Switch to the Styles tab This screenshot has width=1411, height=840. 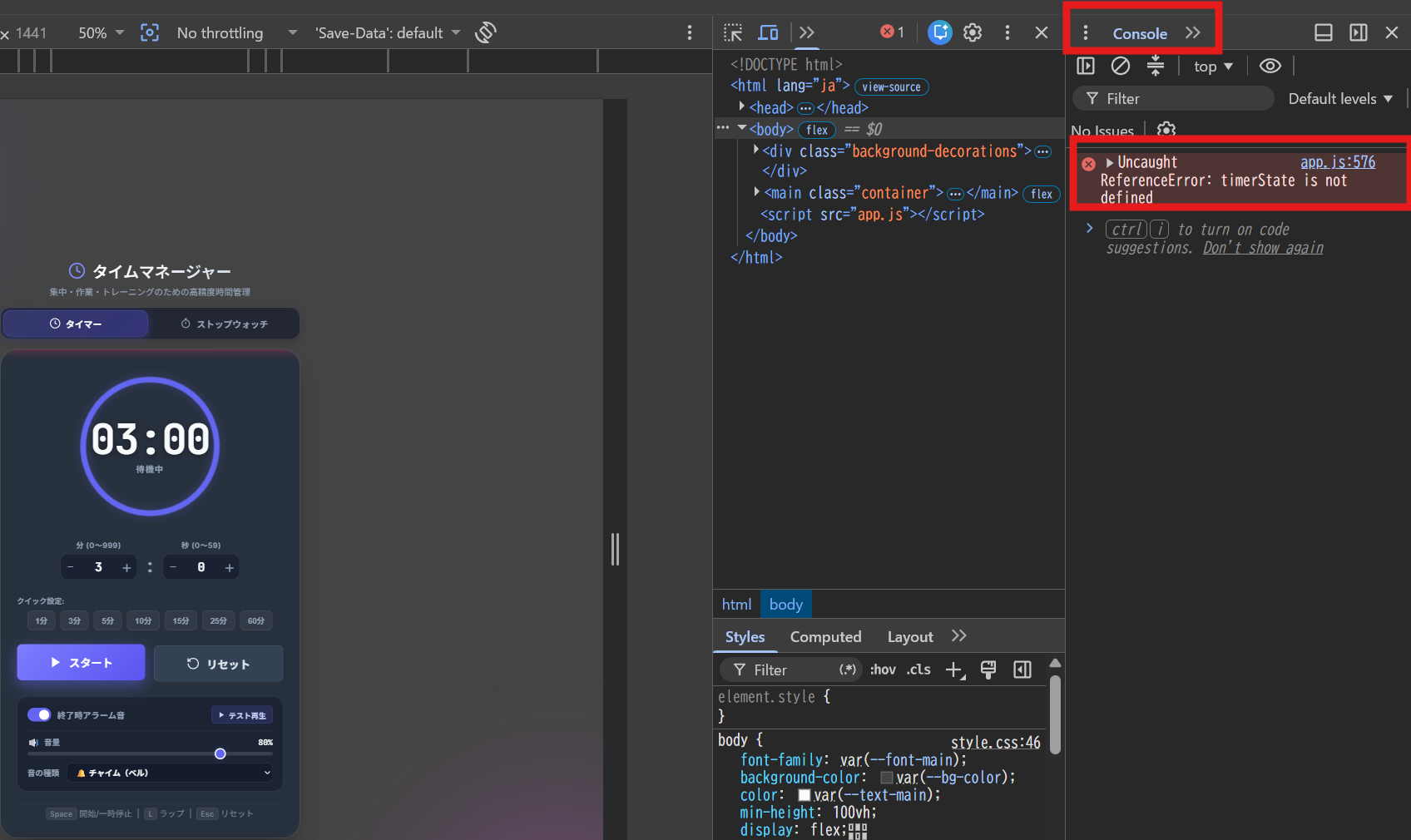(745, 637)
